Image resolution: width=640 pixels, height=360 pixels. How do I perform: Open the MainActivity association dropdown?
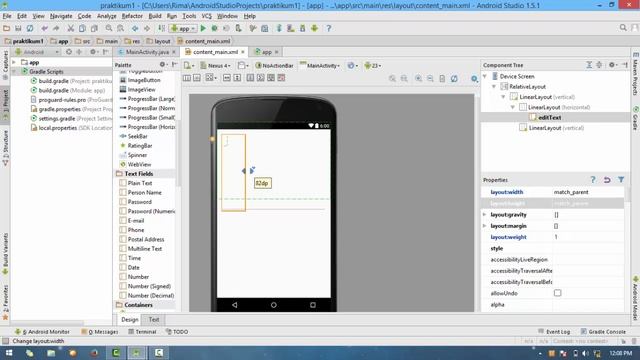(x=320, y=66)
